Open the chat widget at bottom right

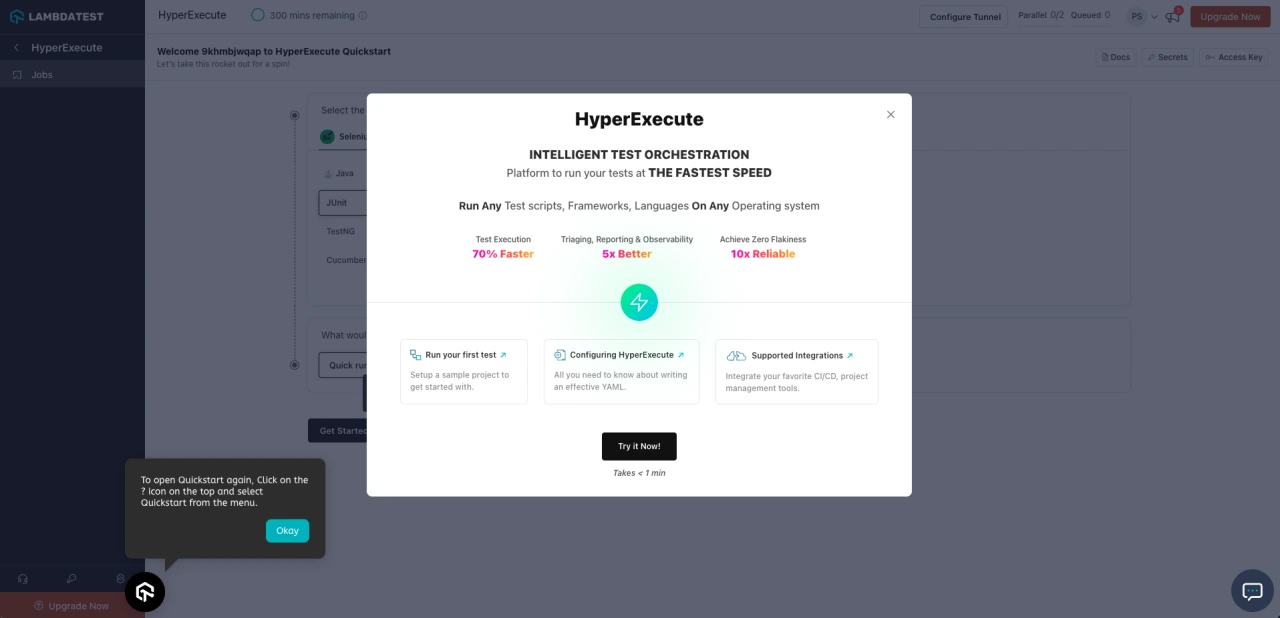click(x=1251, y=591)
